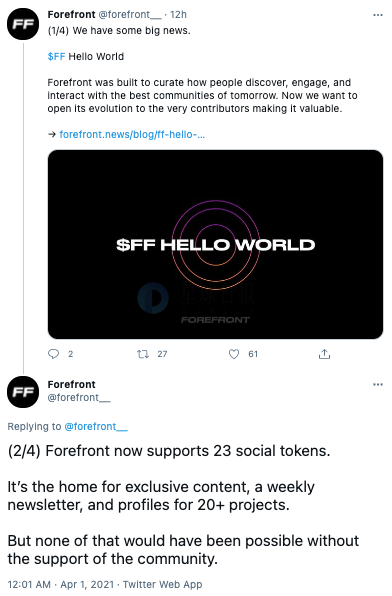Click the FF avatar on the first tweet
The image size is (392, 596).
[x=23, y=24]
